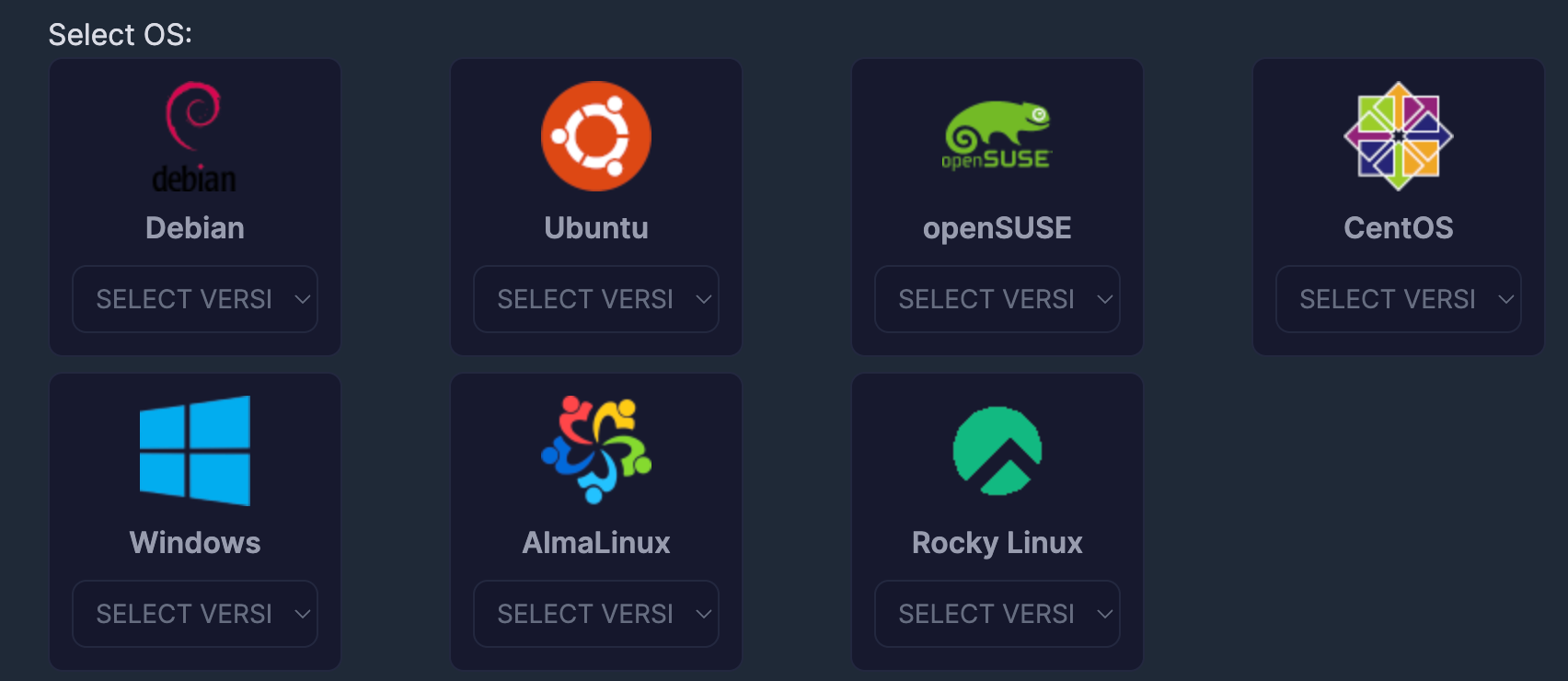Screen dimensions: 1568x681
Task: Click the AlmaLinux title text
Action: (x=596, y=543)
